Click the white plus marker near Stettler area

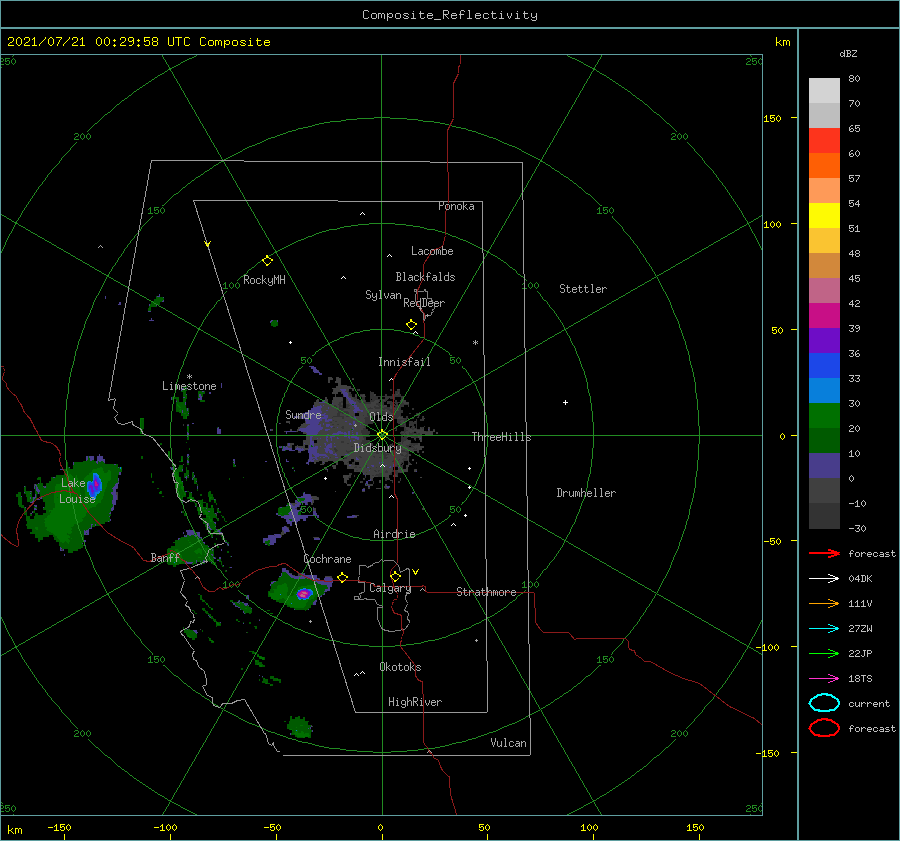(x=565, y=402)
